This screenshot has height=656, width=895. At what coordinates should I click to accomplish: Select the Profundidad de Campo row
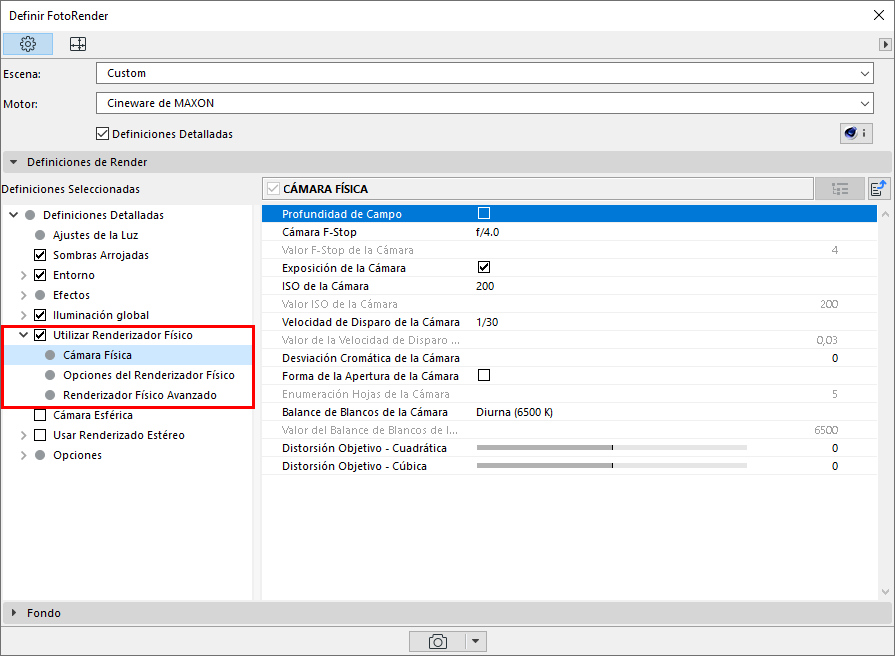pyautogui.click(x=569, y=214)
